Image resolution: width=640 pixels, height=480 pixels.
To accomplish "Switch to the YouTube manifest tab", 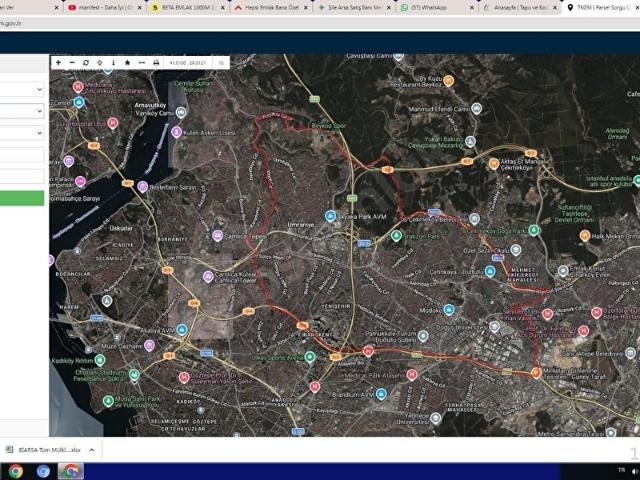I will (x=102, y=7).
